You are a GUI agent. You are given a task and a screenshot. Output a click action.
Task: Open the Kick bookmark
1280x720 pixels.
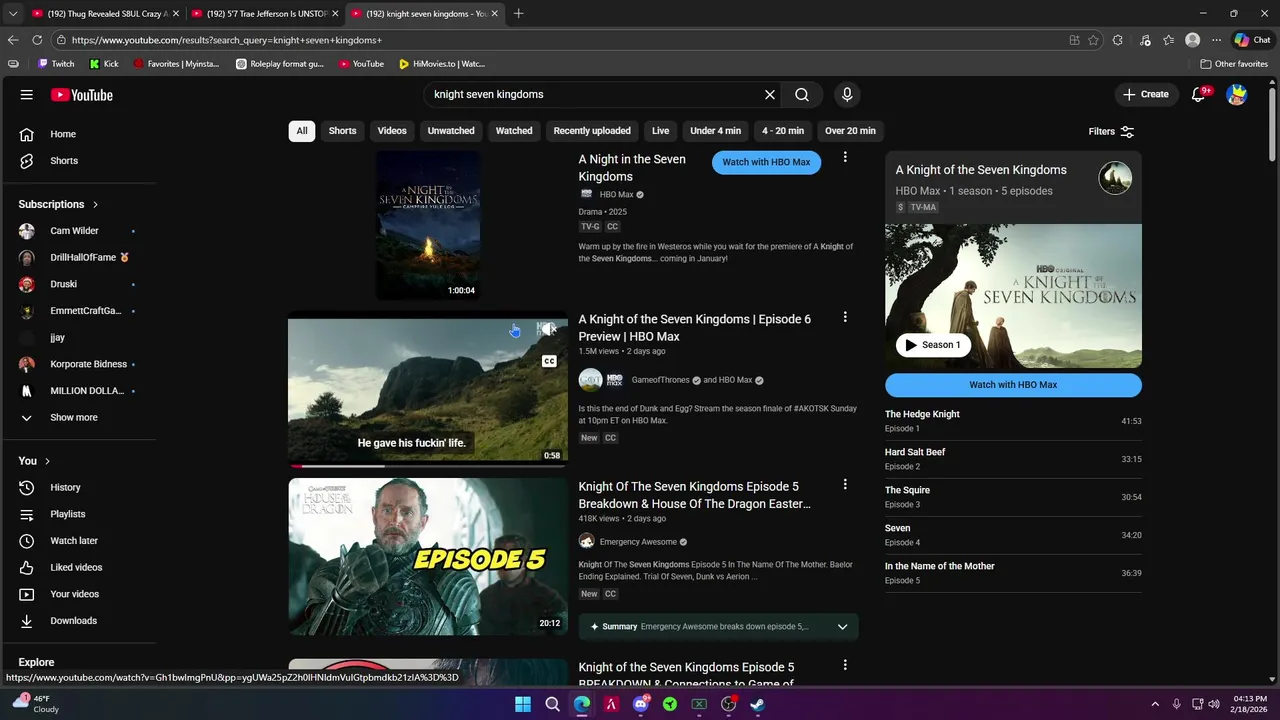point(104,64)
